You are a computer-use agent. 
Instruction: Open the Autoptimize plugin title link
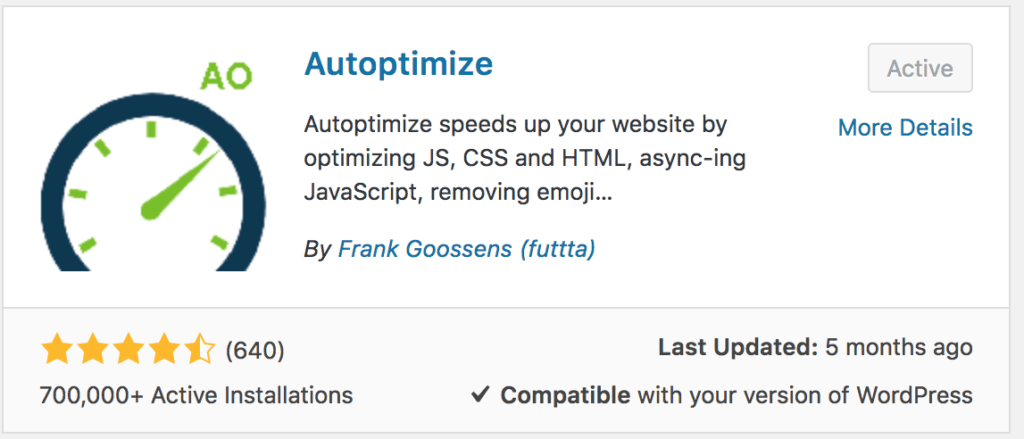(398, 64)
